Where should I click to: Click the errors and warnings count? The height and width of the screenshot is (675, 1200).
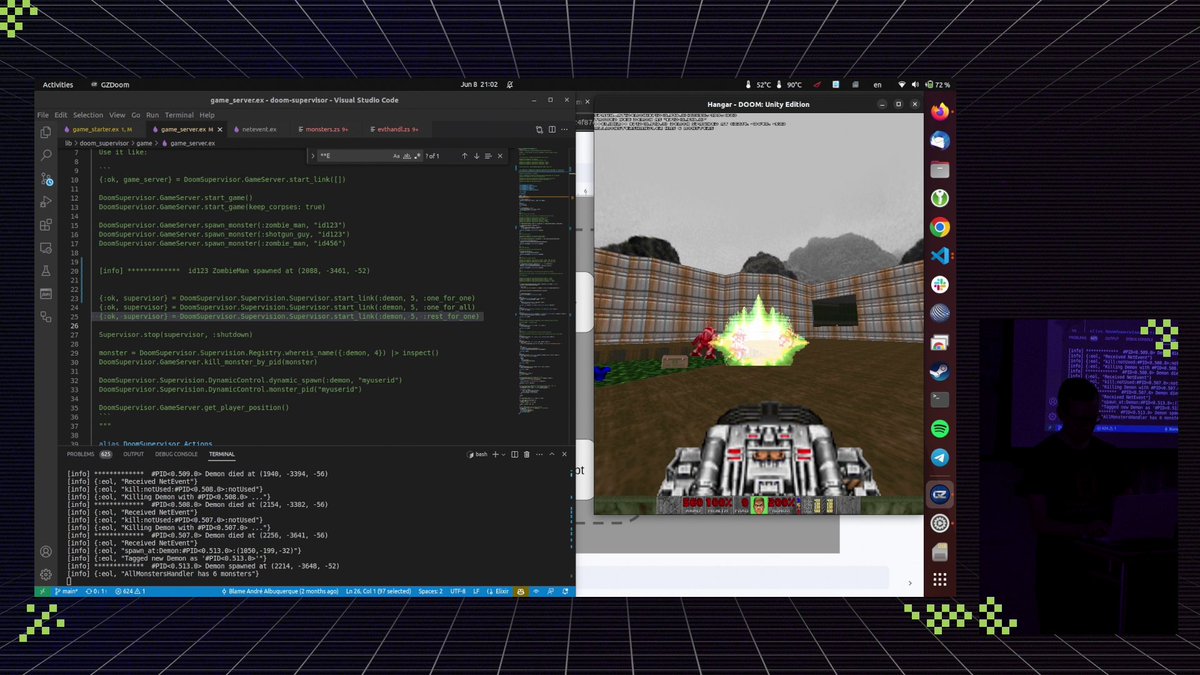coord(132,591)
